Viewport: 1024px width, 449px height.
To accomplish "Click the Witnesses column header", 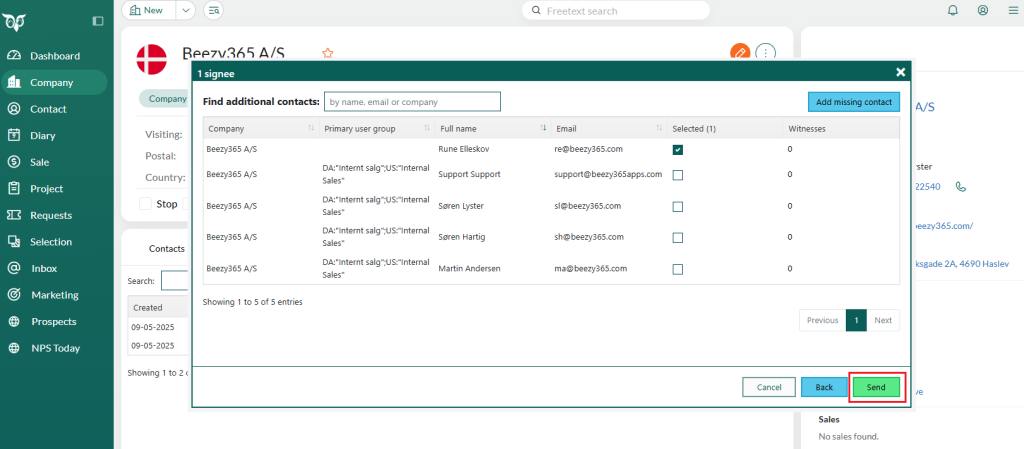I will (x=841, y=129).
